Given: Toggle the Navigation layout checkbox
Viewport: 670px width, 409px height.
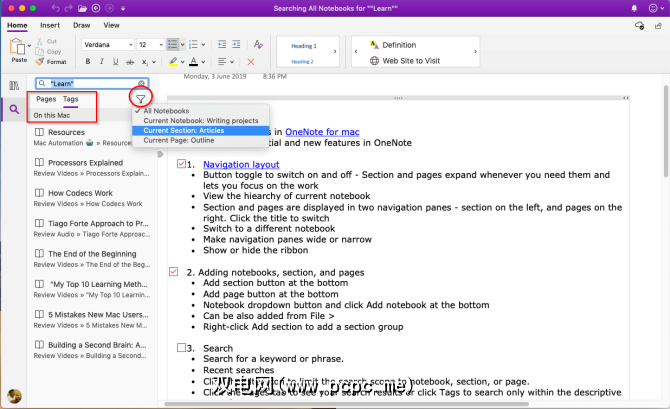Looking at the screenshot, I should [180, 164].
